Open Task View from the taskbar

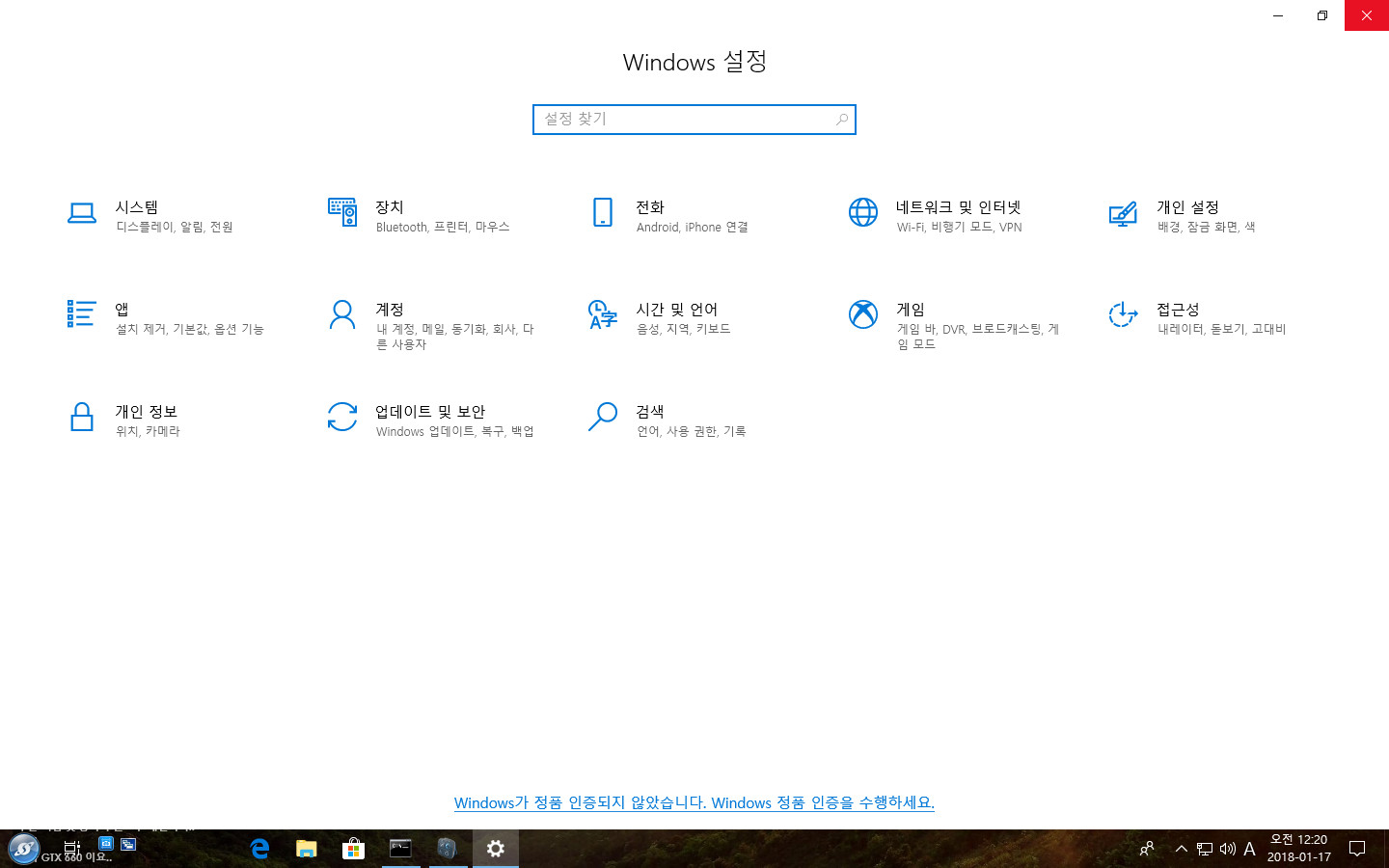point(71,849)
